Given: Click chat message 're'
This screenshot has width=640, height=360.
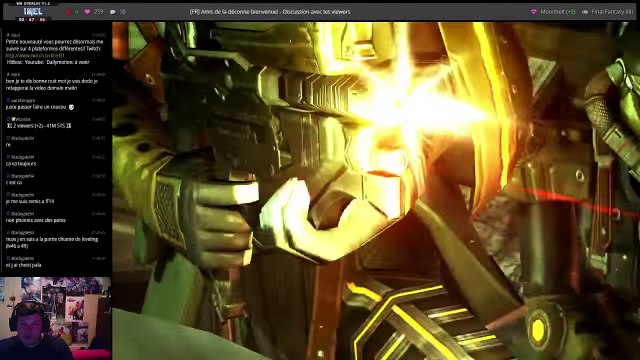Looking at the screenshot, I should (8, 144).
